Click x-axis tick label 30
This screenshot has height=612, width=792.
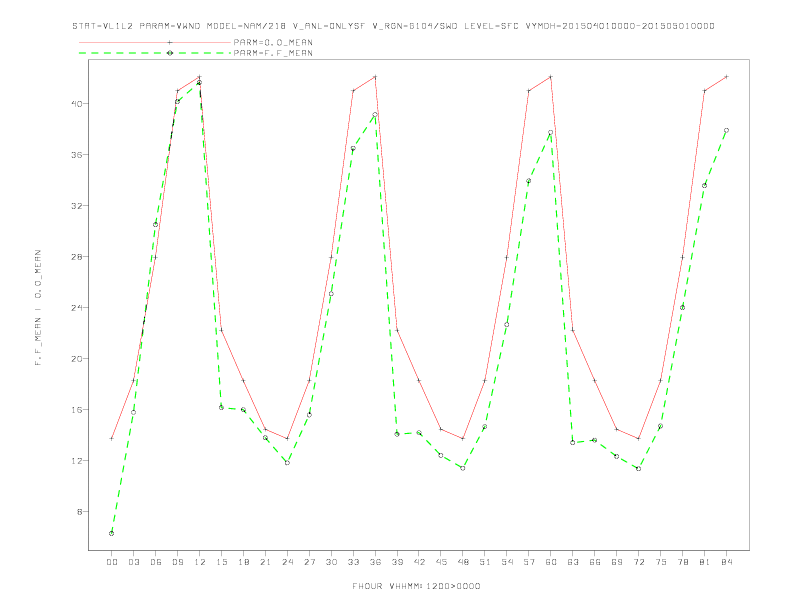click(331, 562)
